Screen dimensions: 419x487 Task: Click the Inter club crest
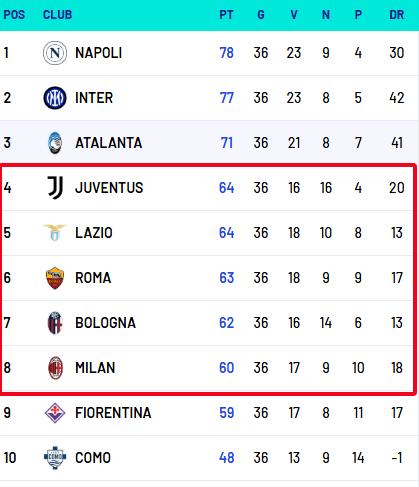pyautogui.click(x=55, y=98)
